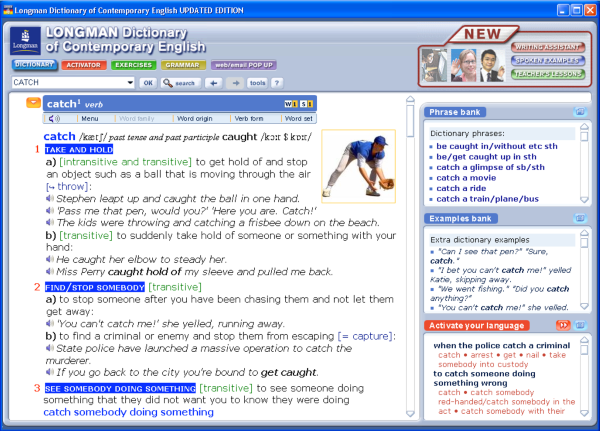Click the main entry scrollbar thumb
This screenshot has height=431, width=600.
click(410, 121)
